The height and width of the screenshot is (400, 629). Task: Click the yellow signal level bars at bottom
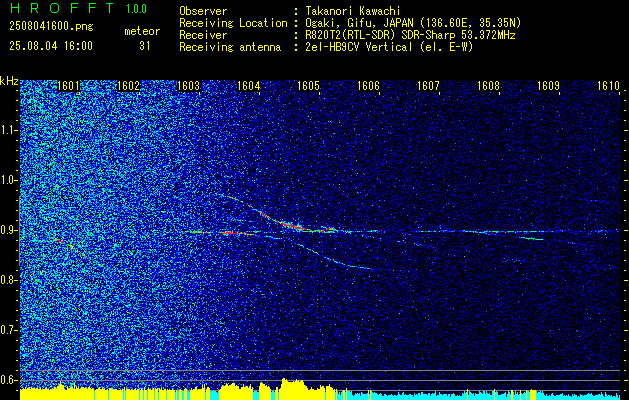click(177, 391)
